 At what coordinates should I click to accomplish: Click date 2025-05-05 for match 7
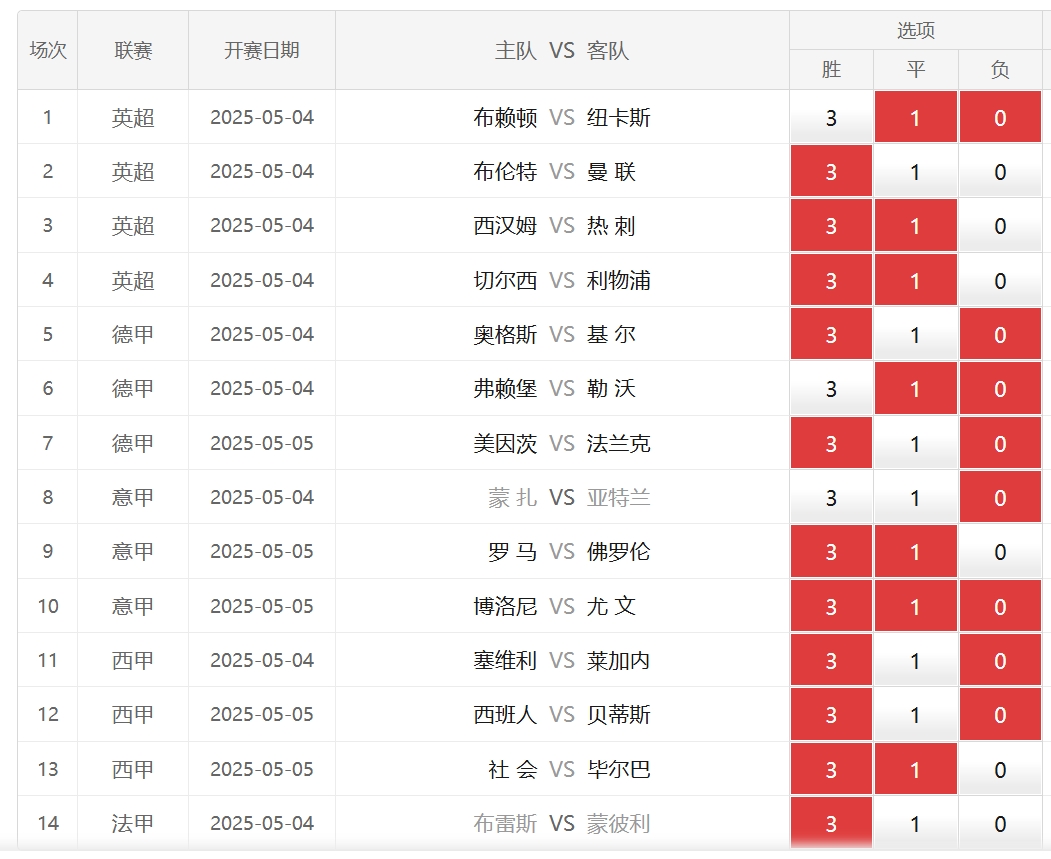pyautogui.click(x=261, y=443)
